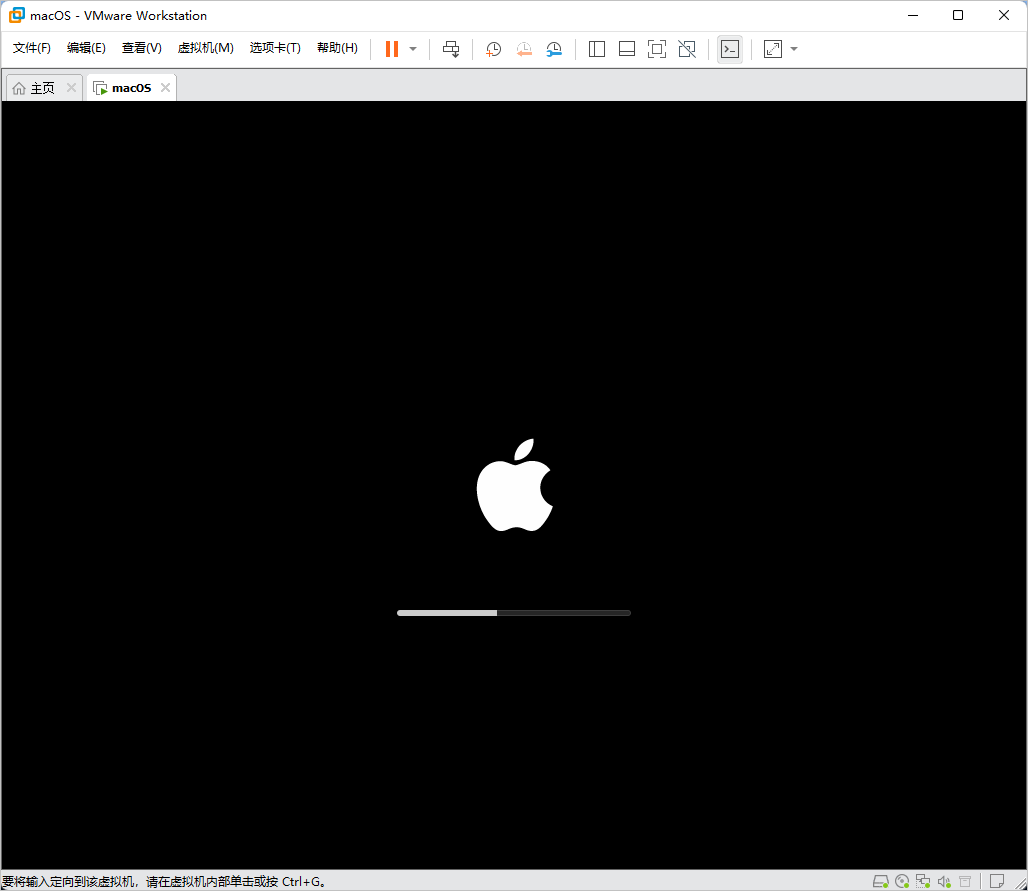Toggle Unity mode icon
The width and height of the screenshot is (1028, 891).
click(x=687, y=49)
